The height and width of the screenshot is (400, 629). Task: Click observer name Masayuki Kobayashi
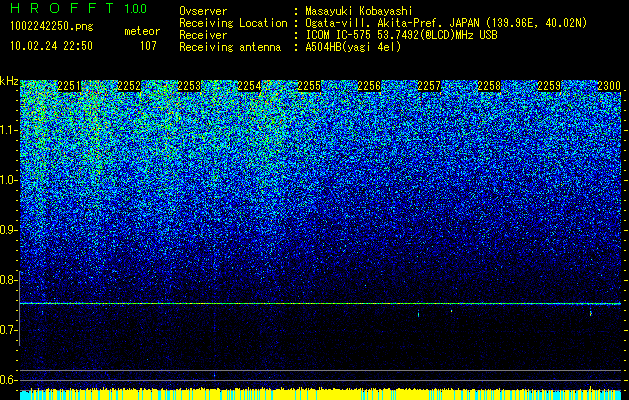pos(359,11)
